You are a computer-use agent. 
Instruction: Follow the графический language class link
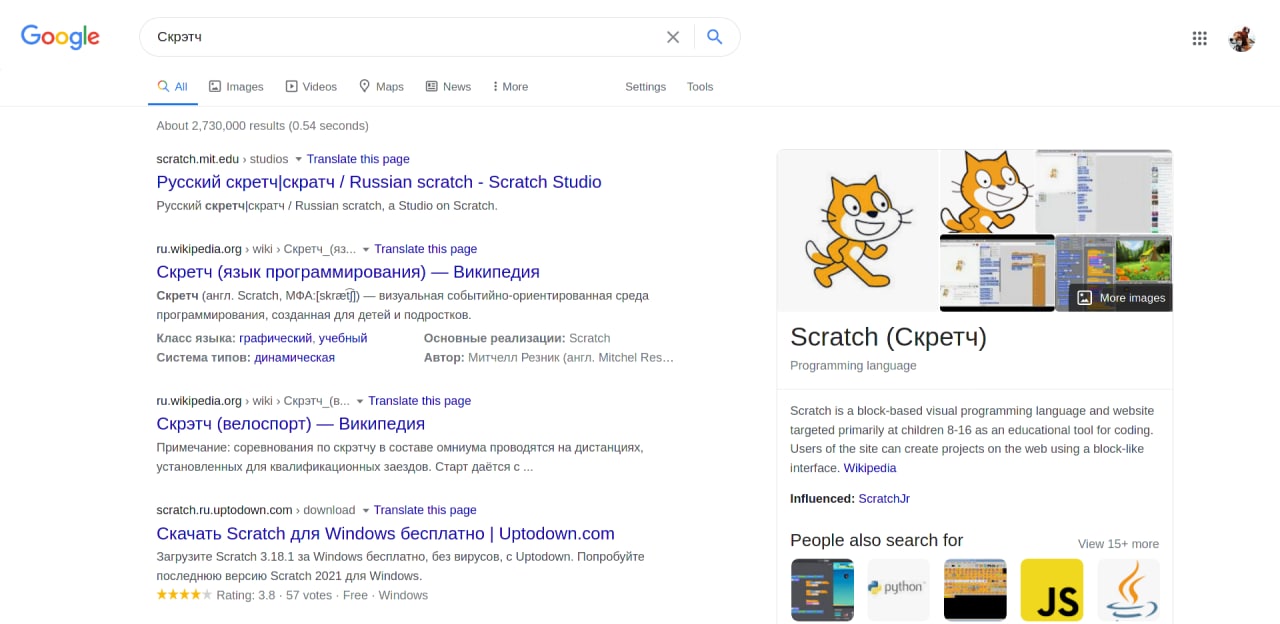(x=276, y=338)
